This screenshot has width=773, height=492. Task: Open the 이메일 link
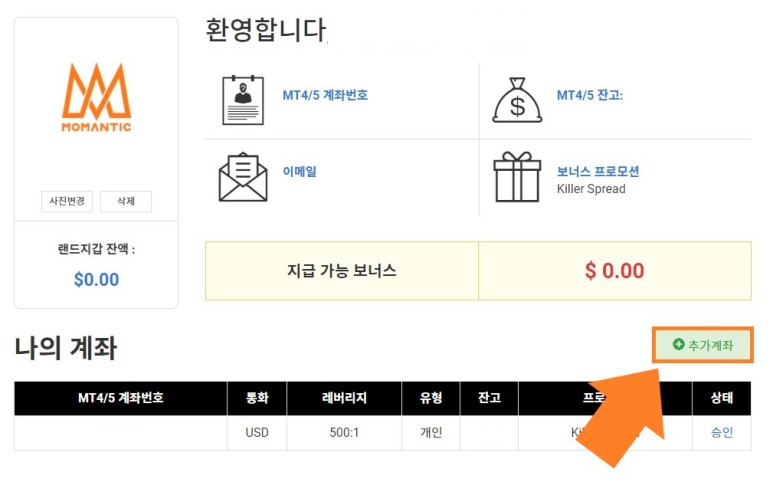coord(299,171)
